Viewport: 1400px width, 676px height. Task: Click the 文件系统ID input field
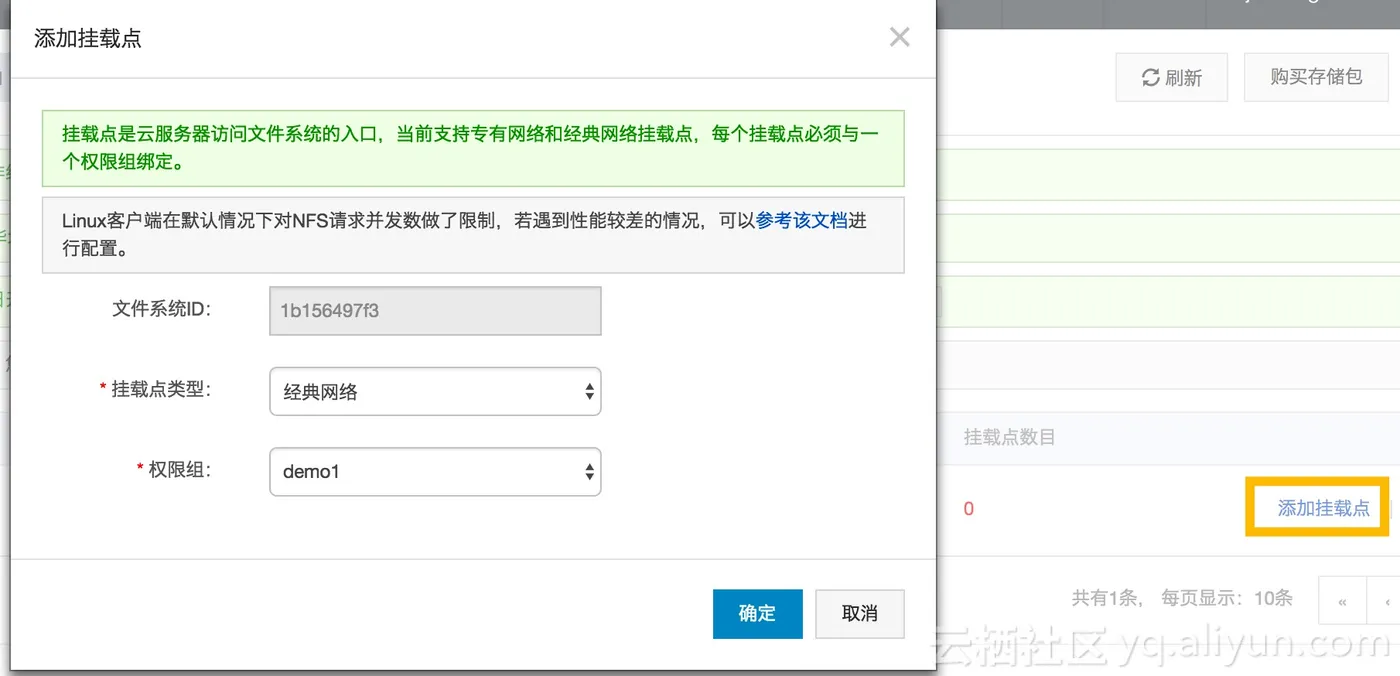[x=435, y=311]
